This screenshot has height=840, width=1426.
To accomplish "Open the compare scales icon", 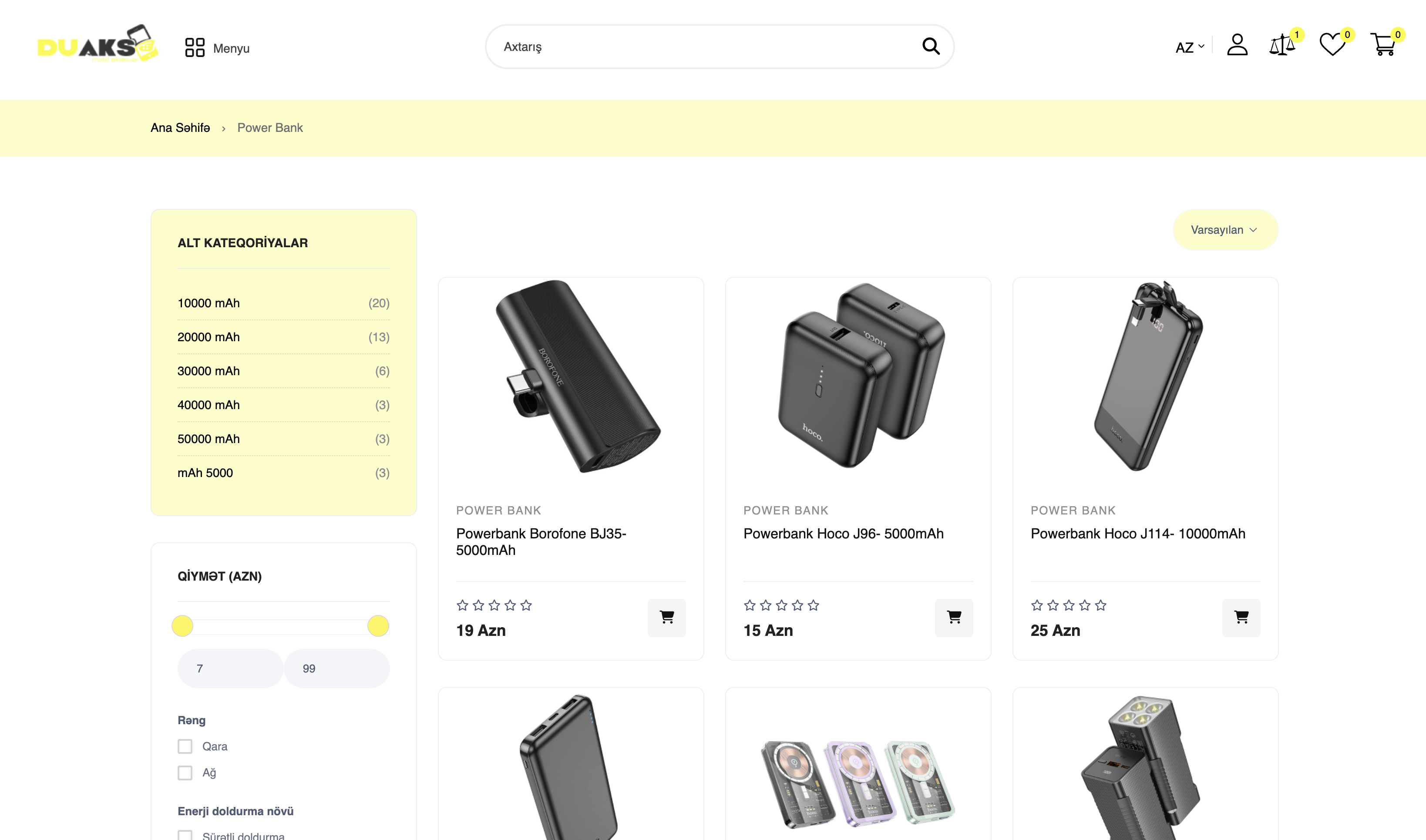I will point(1281,45).
